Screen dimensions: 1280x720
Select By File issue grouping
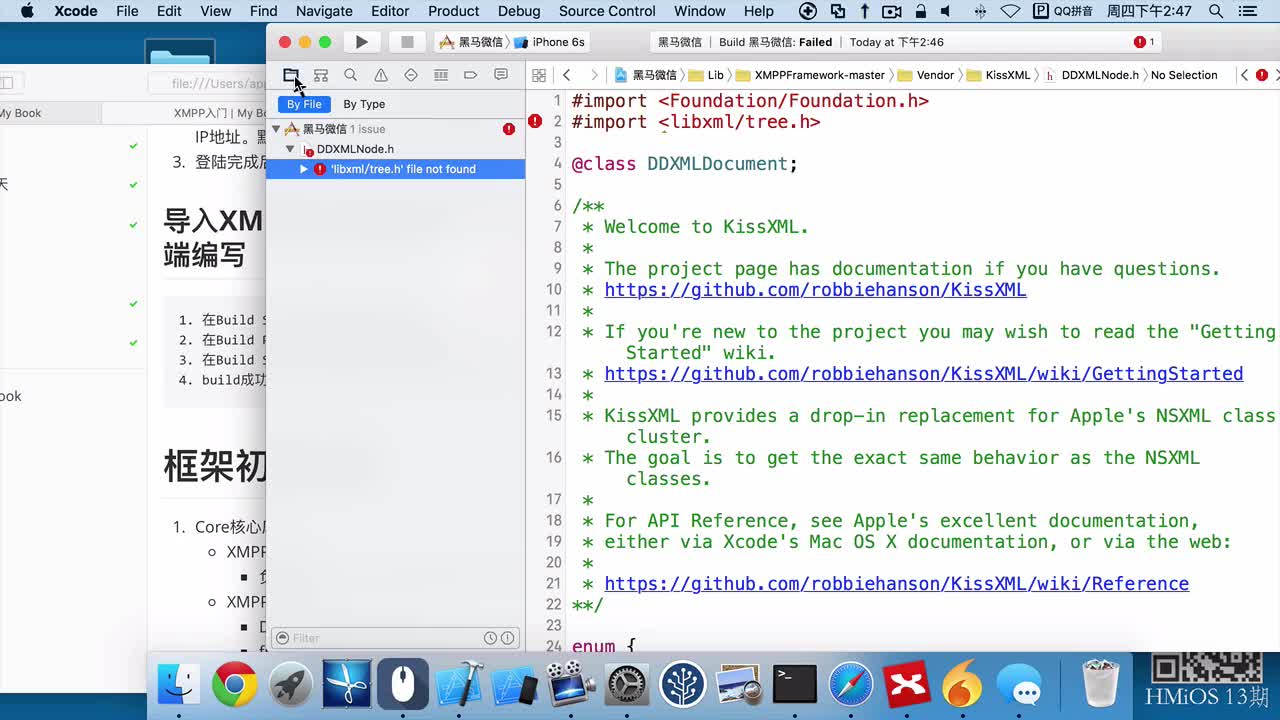(x=304, y=104)
